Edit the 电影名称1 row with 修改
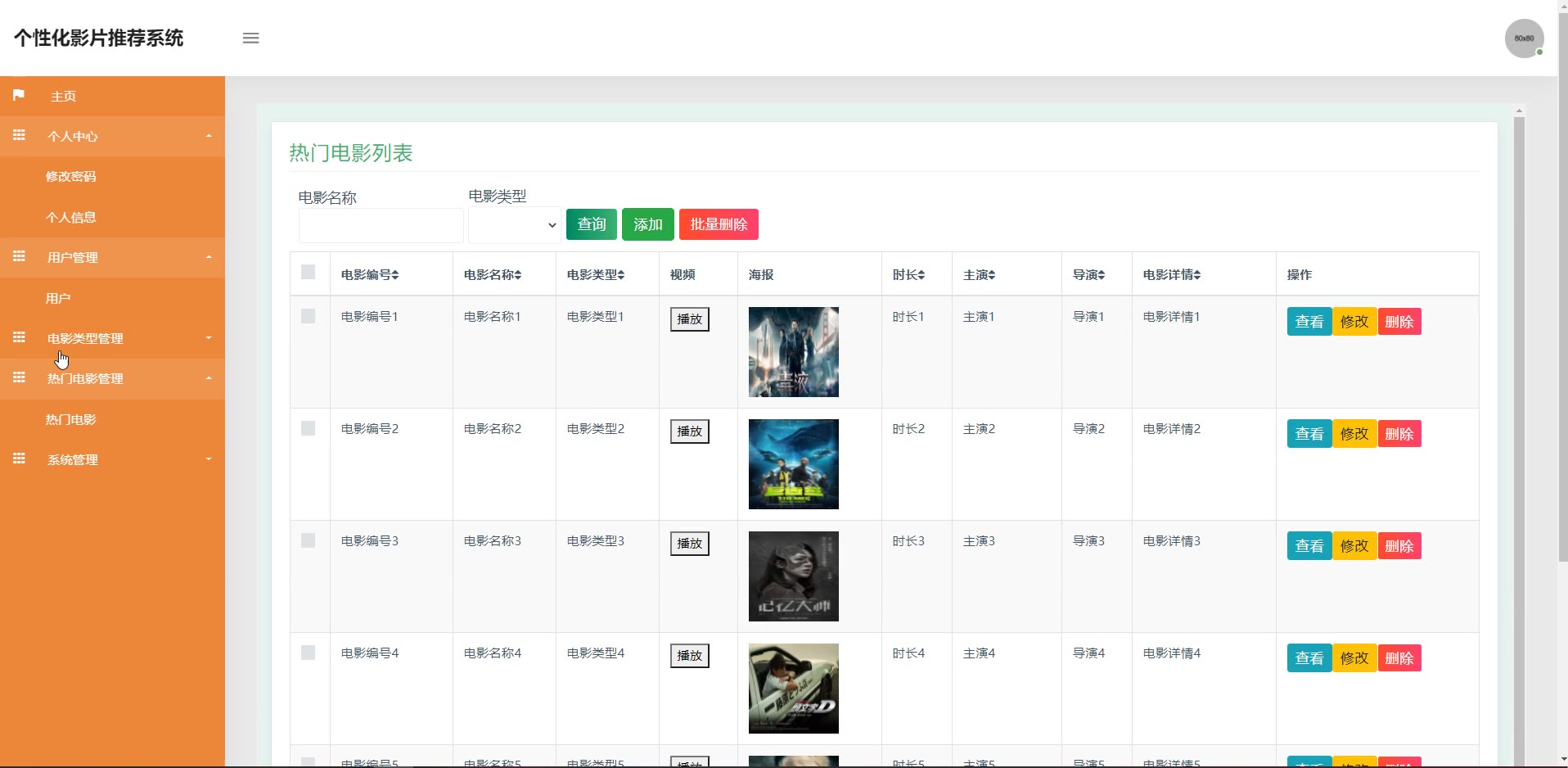The height and width of the screenshot is (768, 1568). pyautogui.click(x=1354, y=322)
